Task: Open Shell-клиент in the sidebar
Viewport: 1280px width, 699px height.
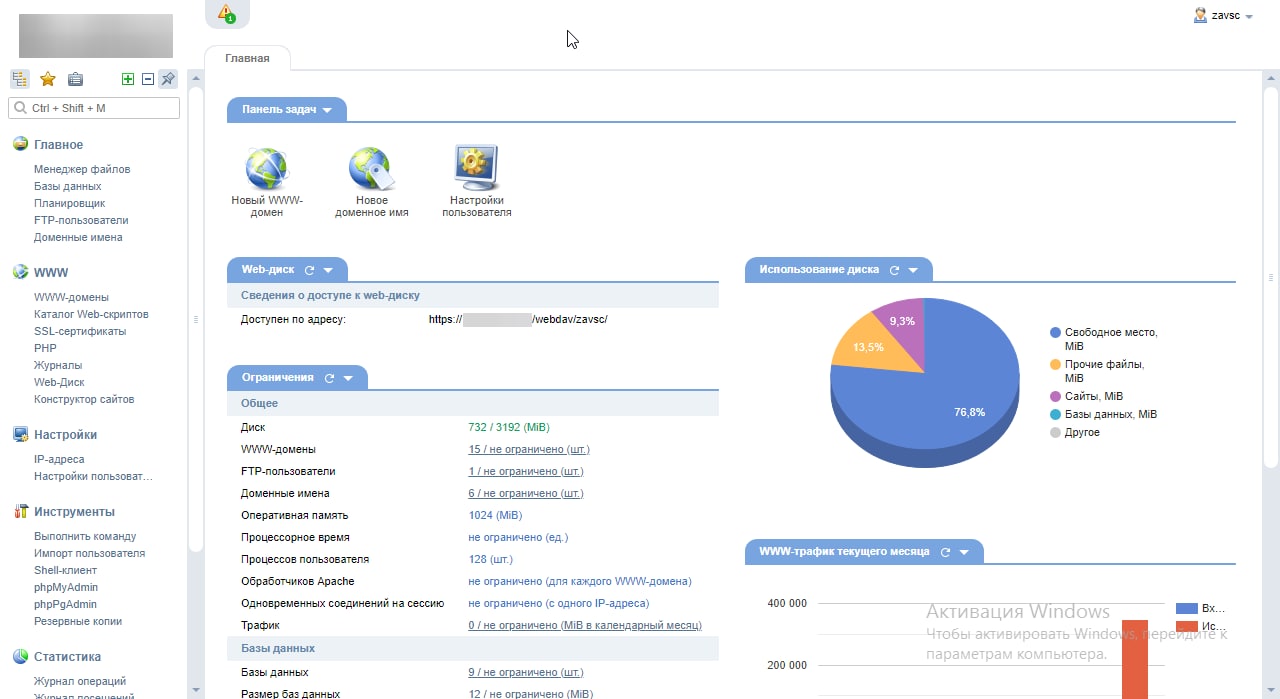Action: point(65,571)
